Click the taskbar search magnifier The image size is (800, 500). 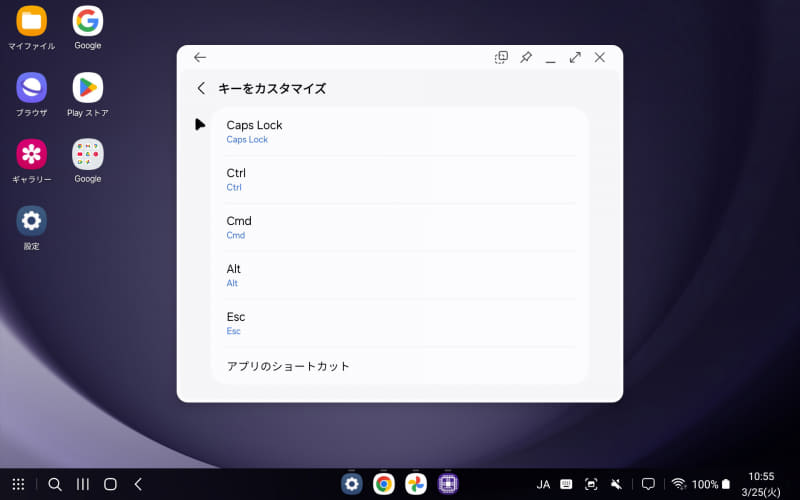pyautogui.click(x=55, y=484)
